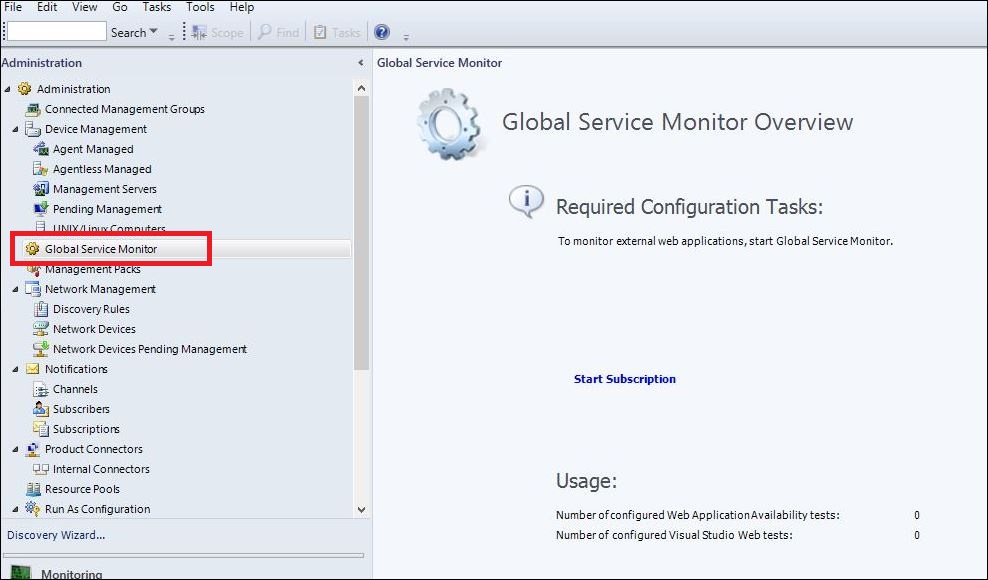Click the Resource Pools icon
Screen dimensions: 988x580
point(33,489)
